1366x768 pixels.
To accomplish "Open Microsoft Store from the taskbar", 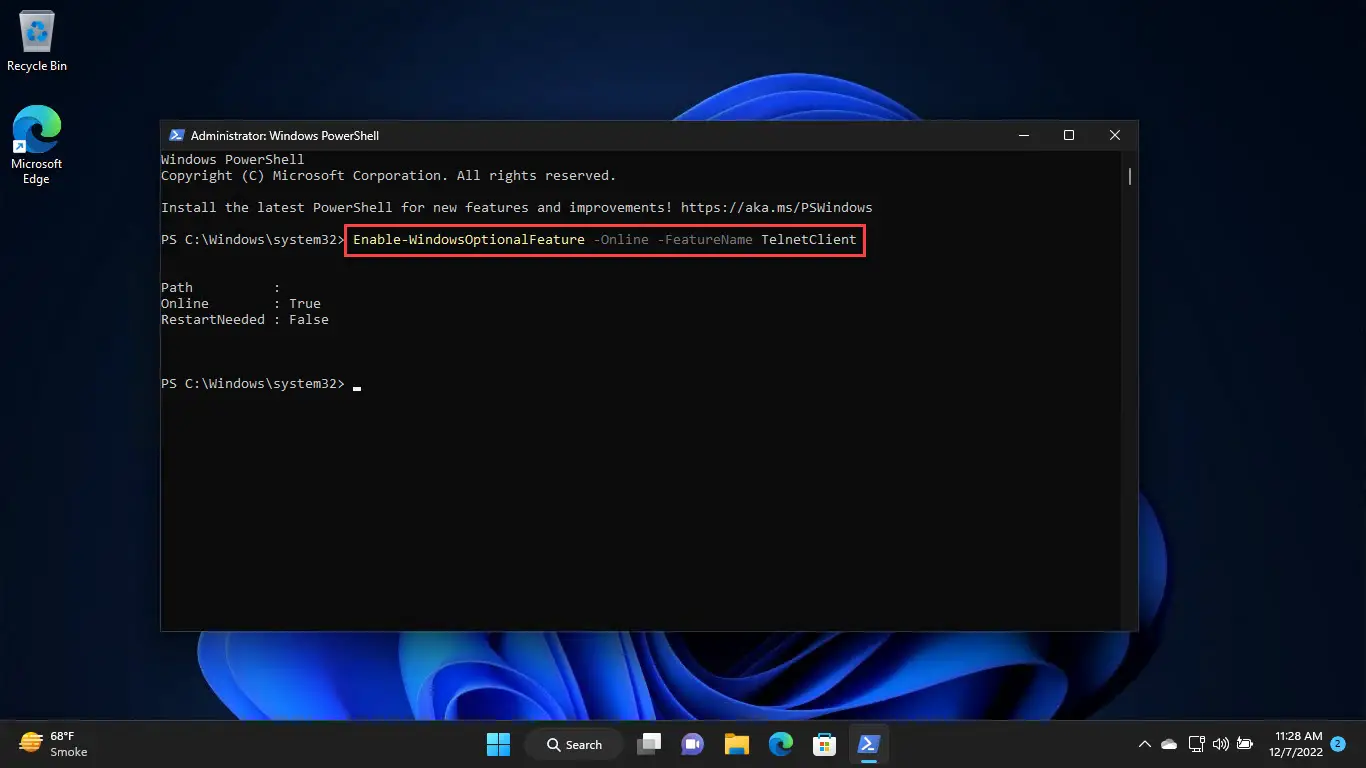I will 824,744.
